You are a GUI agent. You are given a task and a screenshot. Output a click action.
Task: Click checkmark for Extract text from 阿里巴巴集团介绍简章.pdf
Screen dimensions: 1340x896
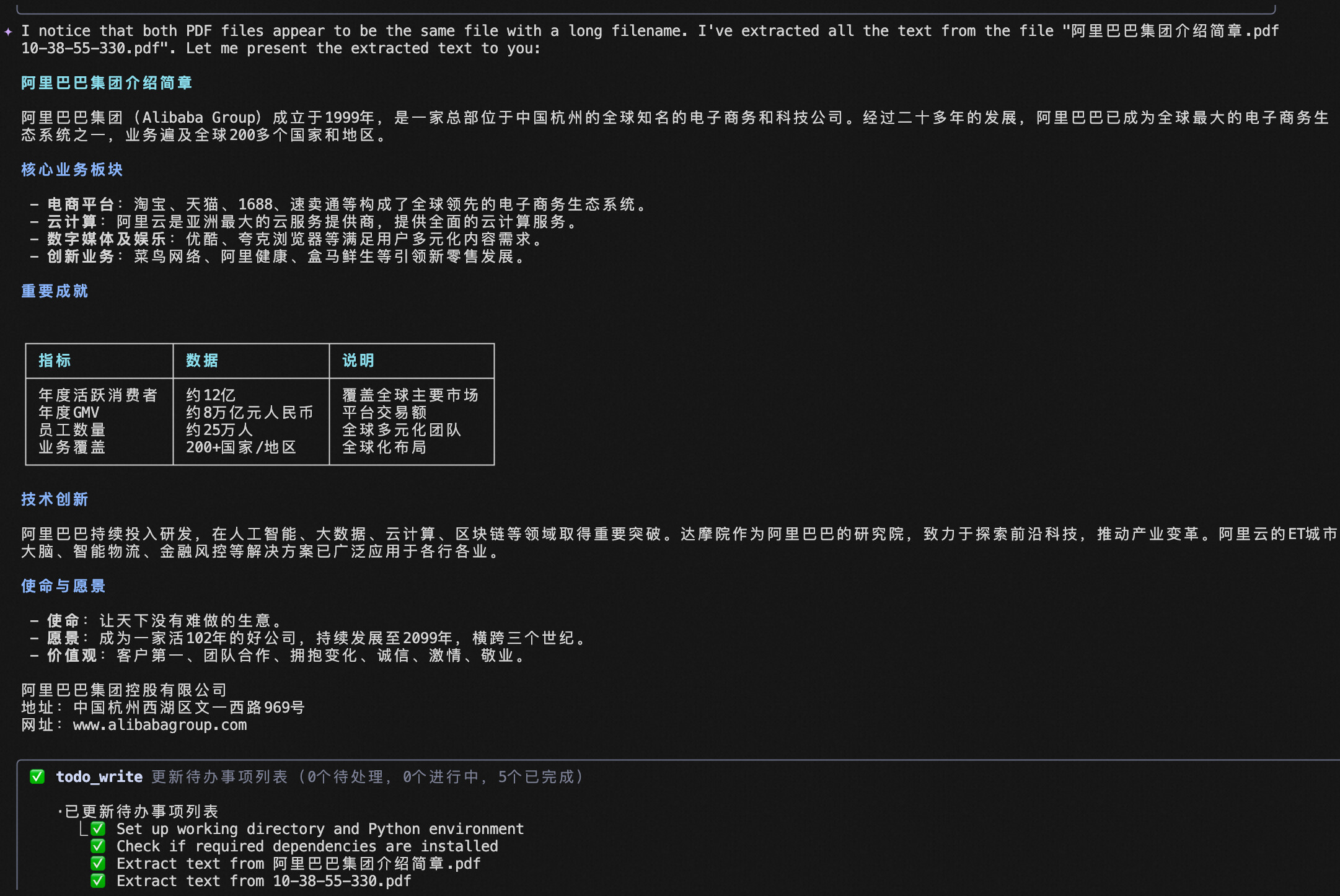click(98, 863)
